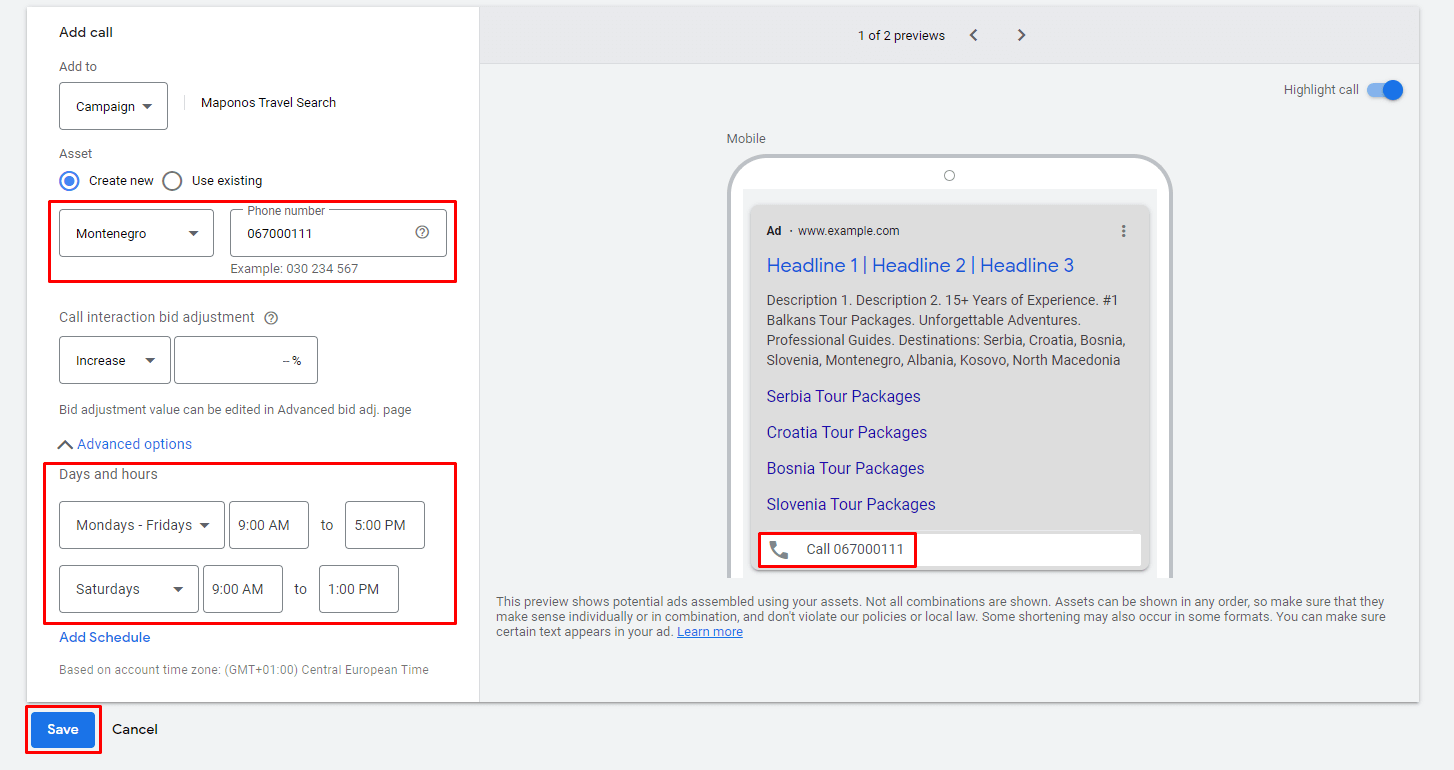Click the account time zone note text
This screenshot has height=770, width=1454.
coord(244,670)
